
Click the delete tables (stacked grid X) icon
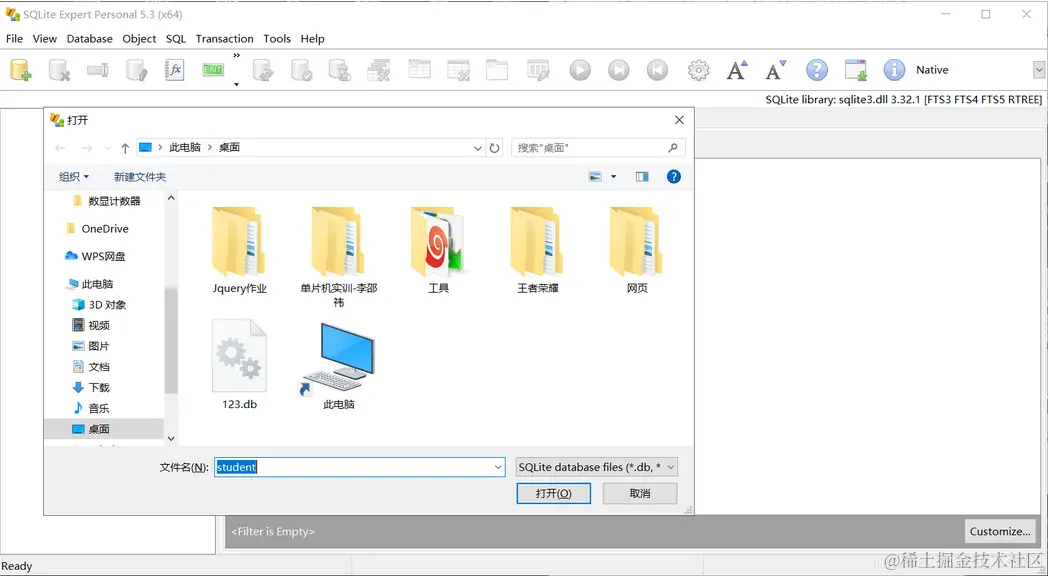click(x=379, y=70)
